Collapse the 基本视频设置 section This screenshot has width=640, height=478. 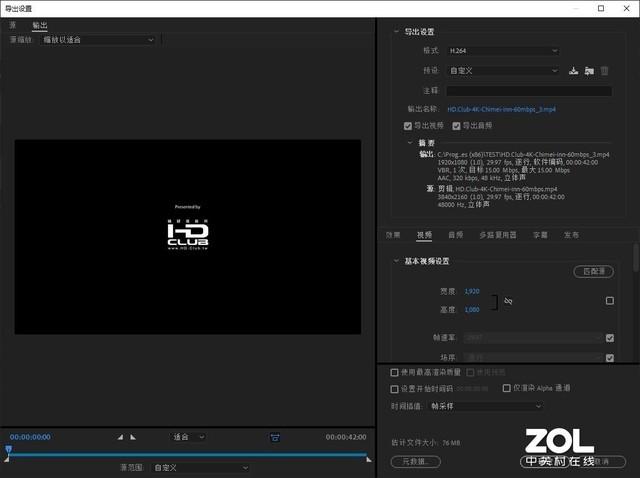coord(396,261)
